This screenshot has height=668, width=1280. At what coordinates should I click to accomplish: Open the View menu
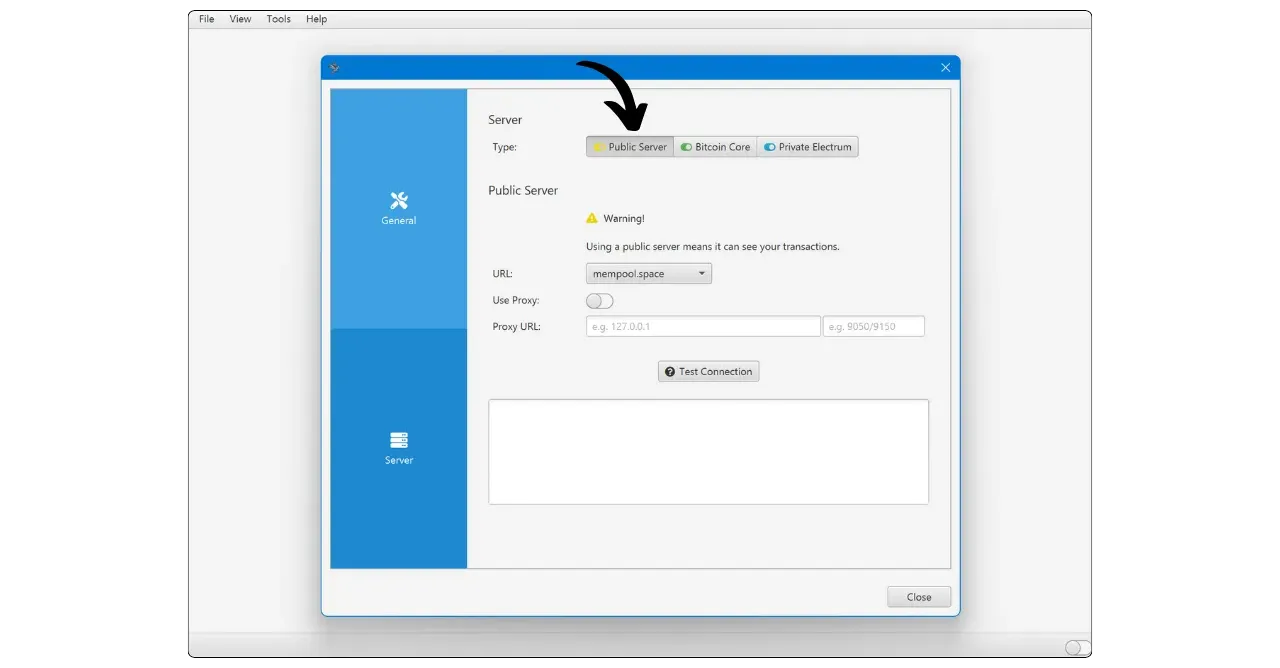240,19
